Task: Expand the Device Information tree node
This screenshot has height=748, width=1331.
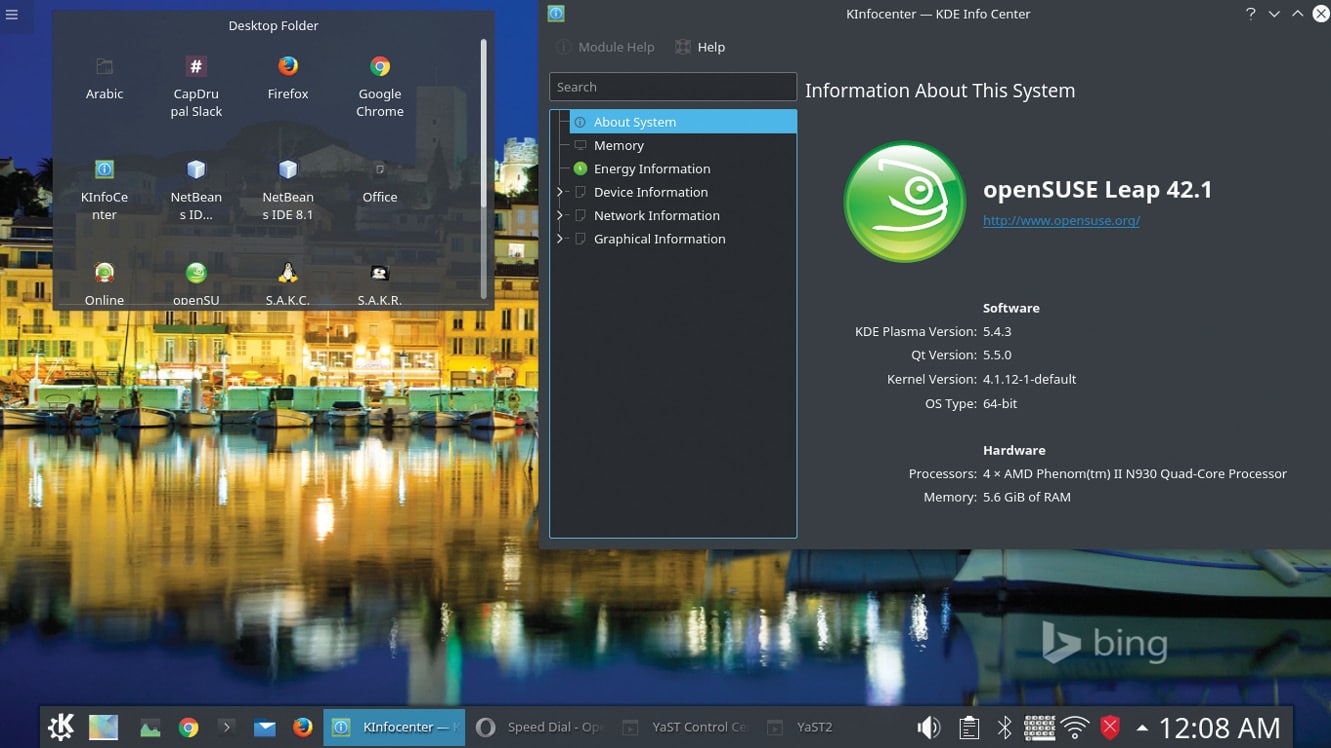Action: click(560, 192)
